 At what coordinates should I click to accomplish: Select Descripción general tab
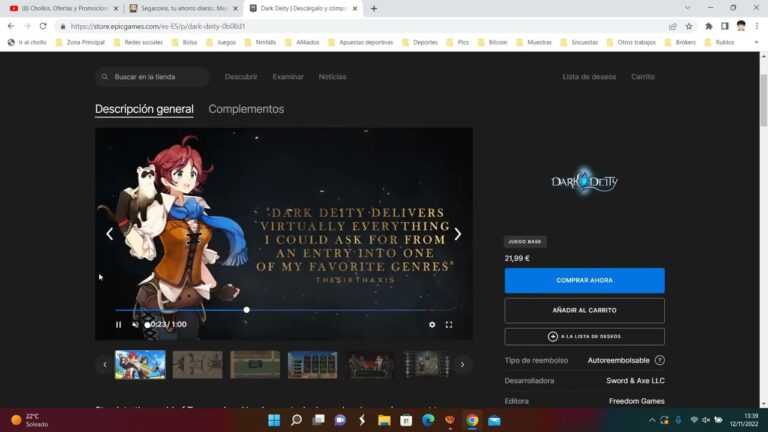144,109
